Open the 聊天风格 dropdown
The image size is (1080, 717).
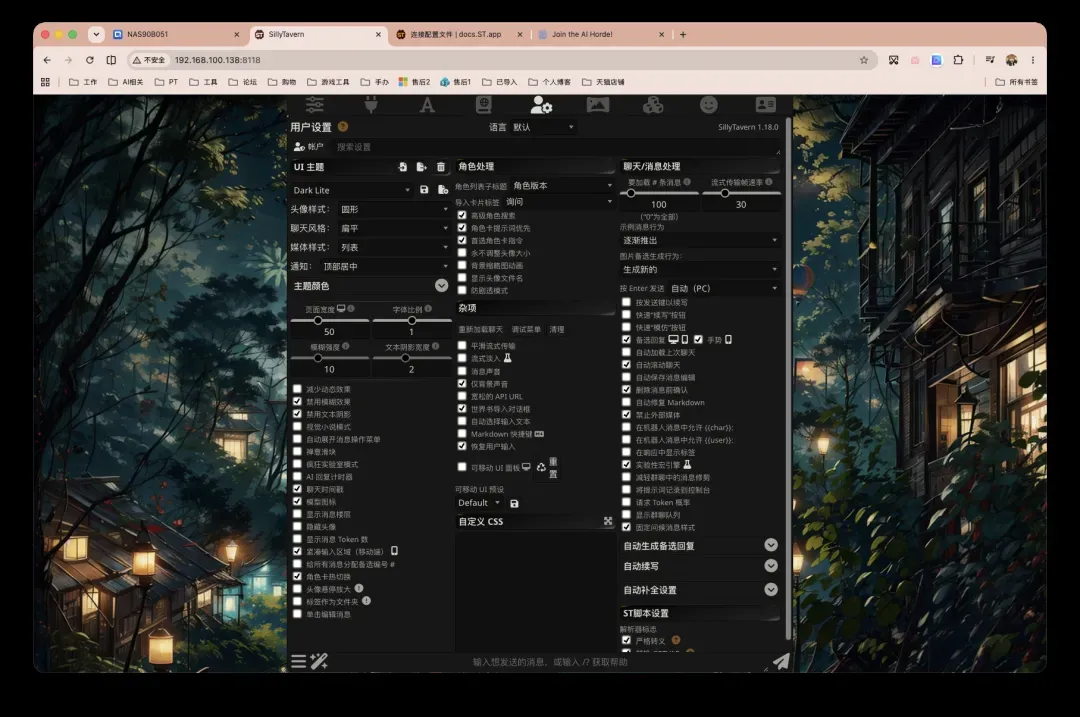pos(394,228)
